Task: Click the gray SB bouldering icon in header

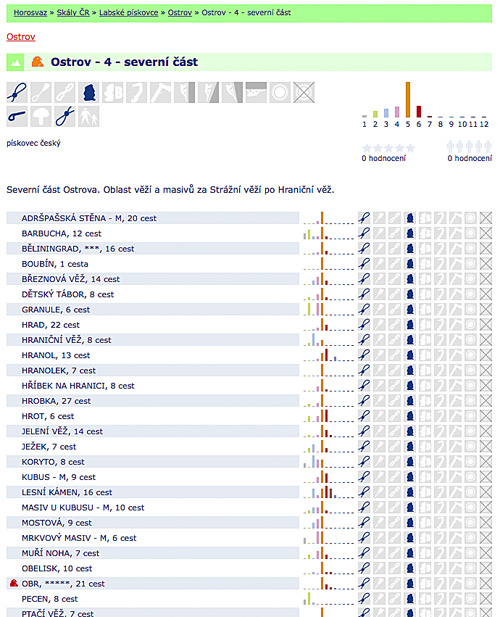Action: pyautogui.click(x=113, y=92)
